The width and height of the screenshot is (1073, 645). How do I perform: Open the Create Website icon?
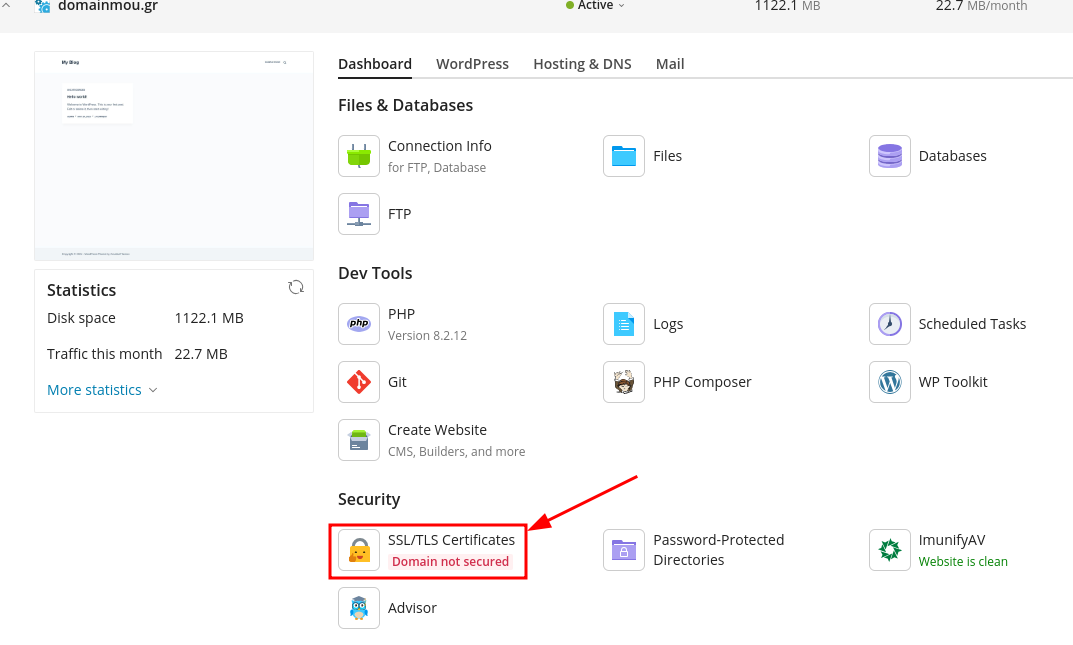point(359,440)
